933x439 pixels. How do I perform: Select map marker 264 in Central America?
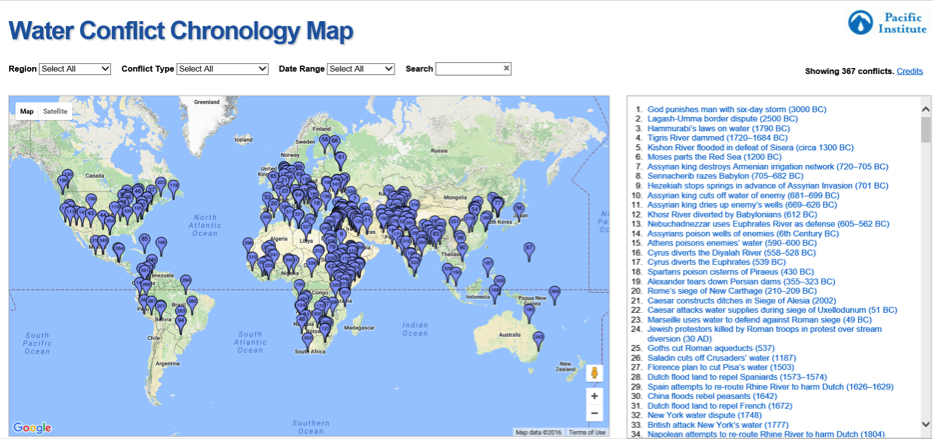click(119, 251)
